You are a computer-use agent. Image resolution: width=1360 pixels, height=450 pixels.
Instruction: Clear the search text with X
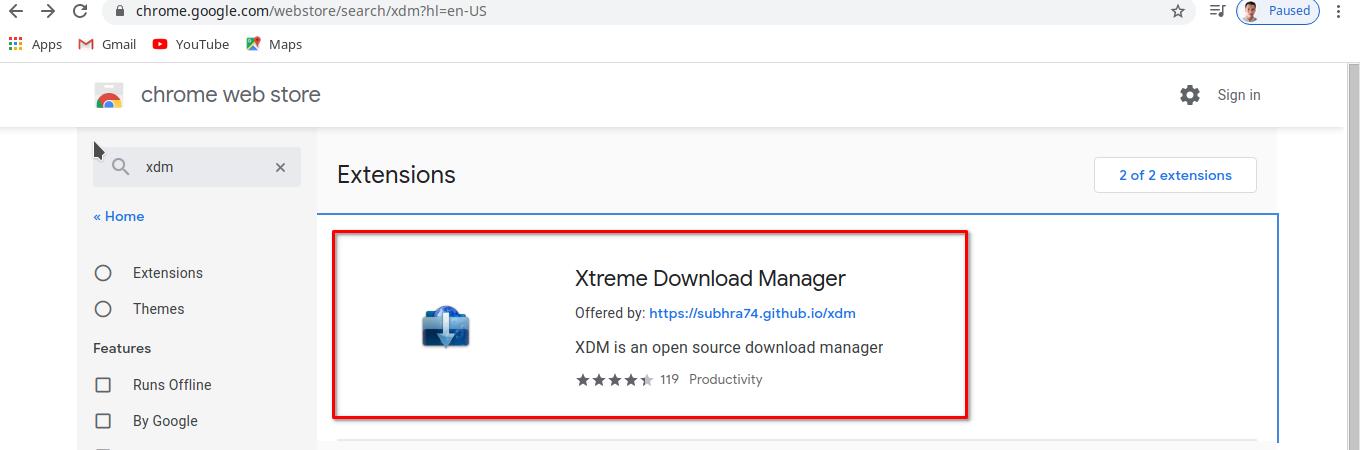281,167
